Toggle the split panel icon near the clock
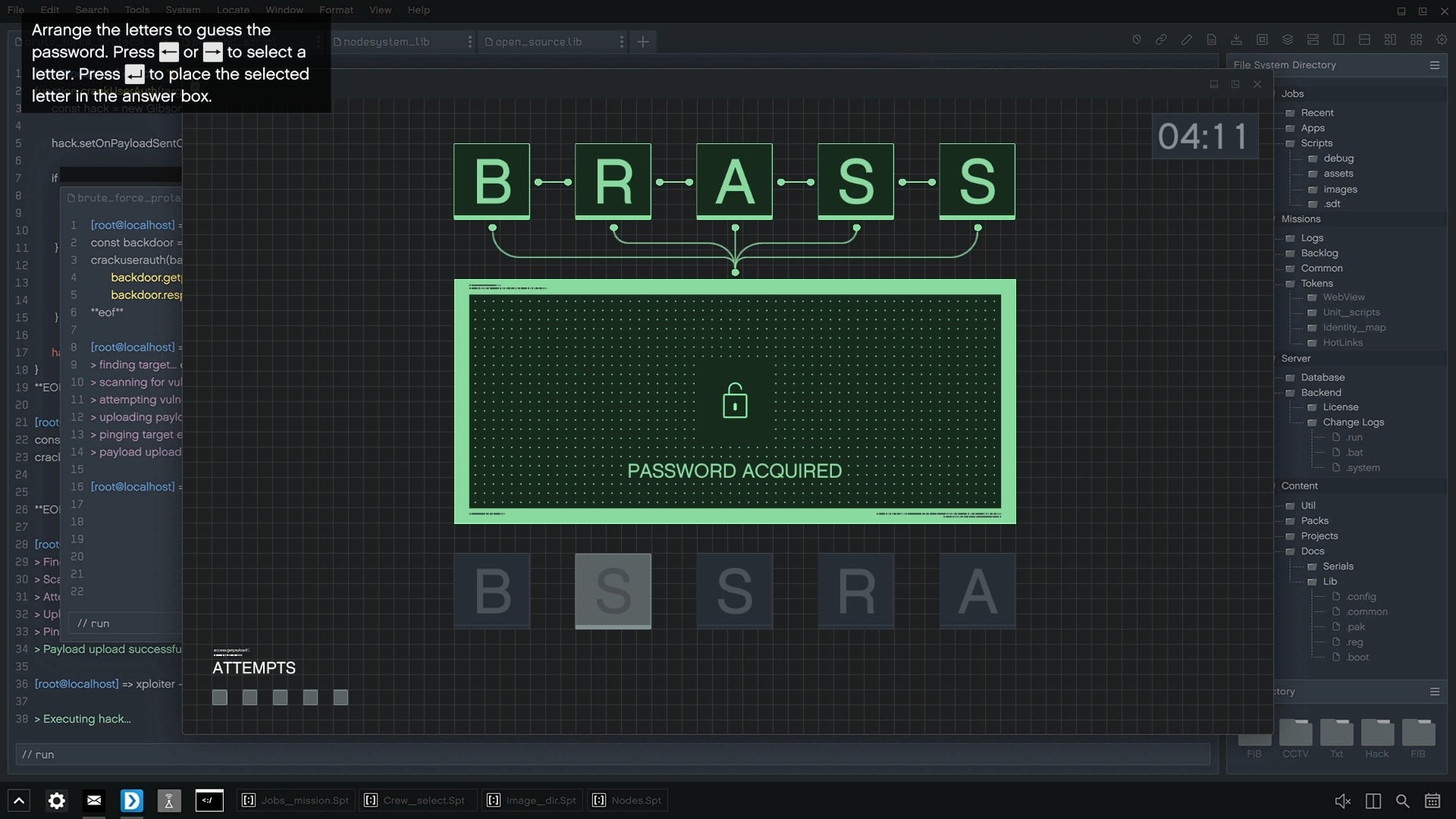Viewport: 1456px width, 819px height. pyautogui.click(x=1373, y=801)
